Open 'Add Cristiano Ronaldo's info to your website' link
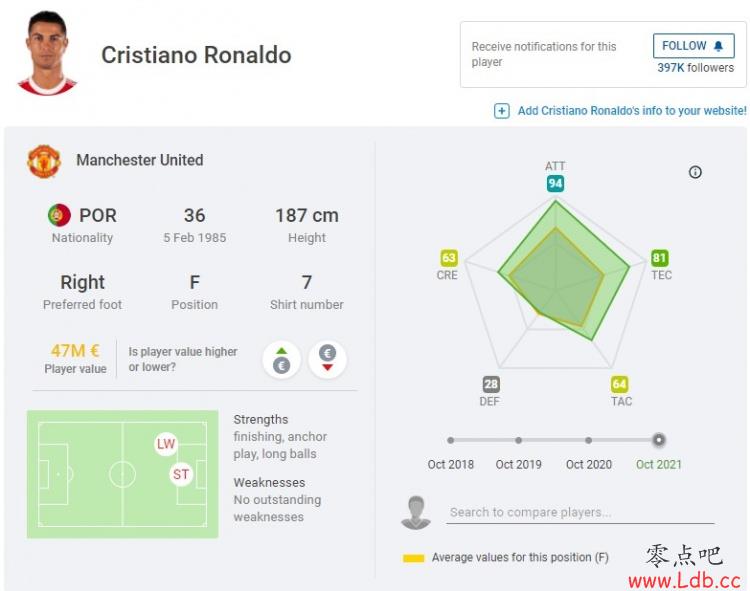This screenshot has height=591, width=750. [x=632, y=111]
